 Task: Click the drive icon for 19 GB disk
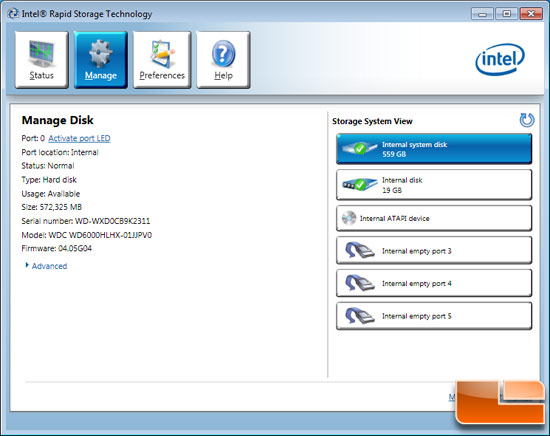[359, 184]
